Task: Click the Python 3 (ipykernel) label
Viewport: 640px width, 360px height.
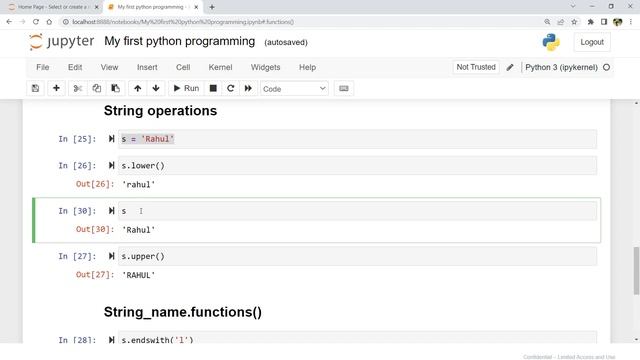Action: (x=561, y=67)
